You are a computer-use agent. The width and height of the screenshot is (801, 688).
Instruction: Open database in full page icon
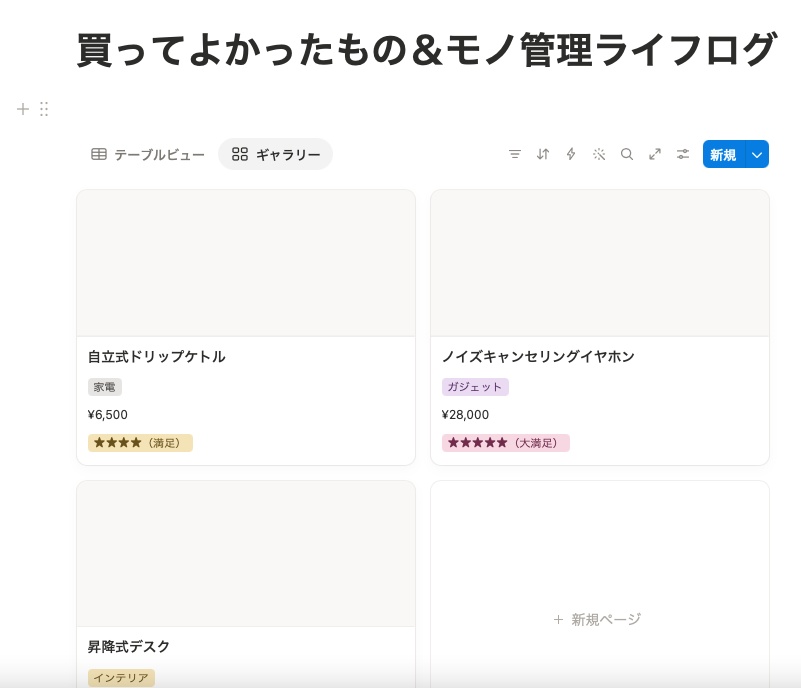pos(655,154)
